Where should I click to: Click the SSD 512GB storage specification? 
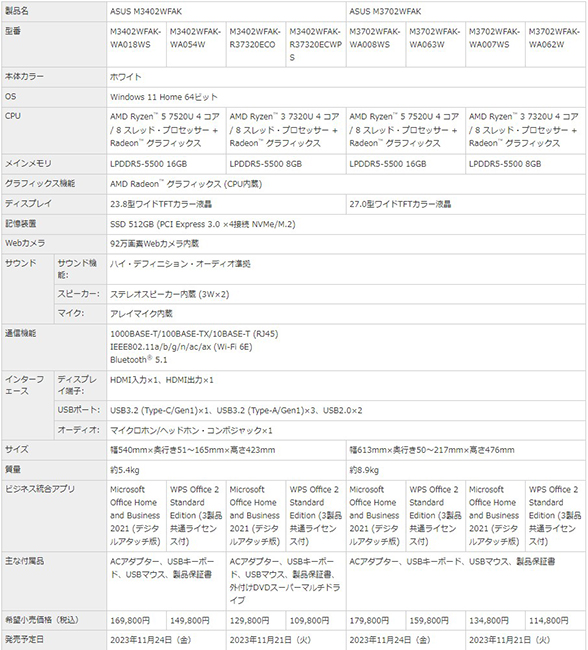pyautogui.click(x=203, y=224)
